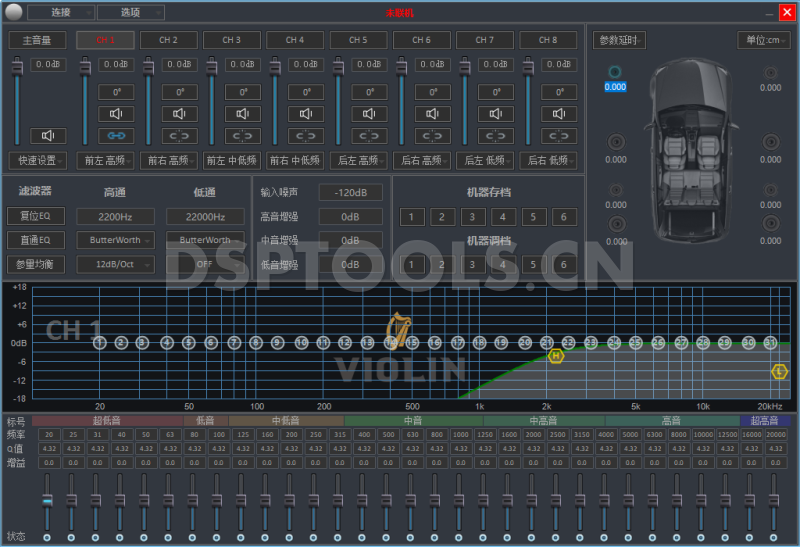Open the 单位:cm unit dropdown
This screenshot has height=547, width=800.
coord(763,40)
